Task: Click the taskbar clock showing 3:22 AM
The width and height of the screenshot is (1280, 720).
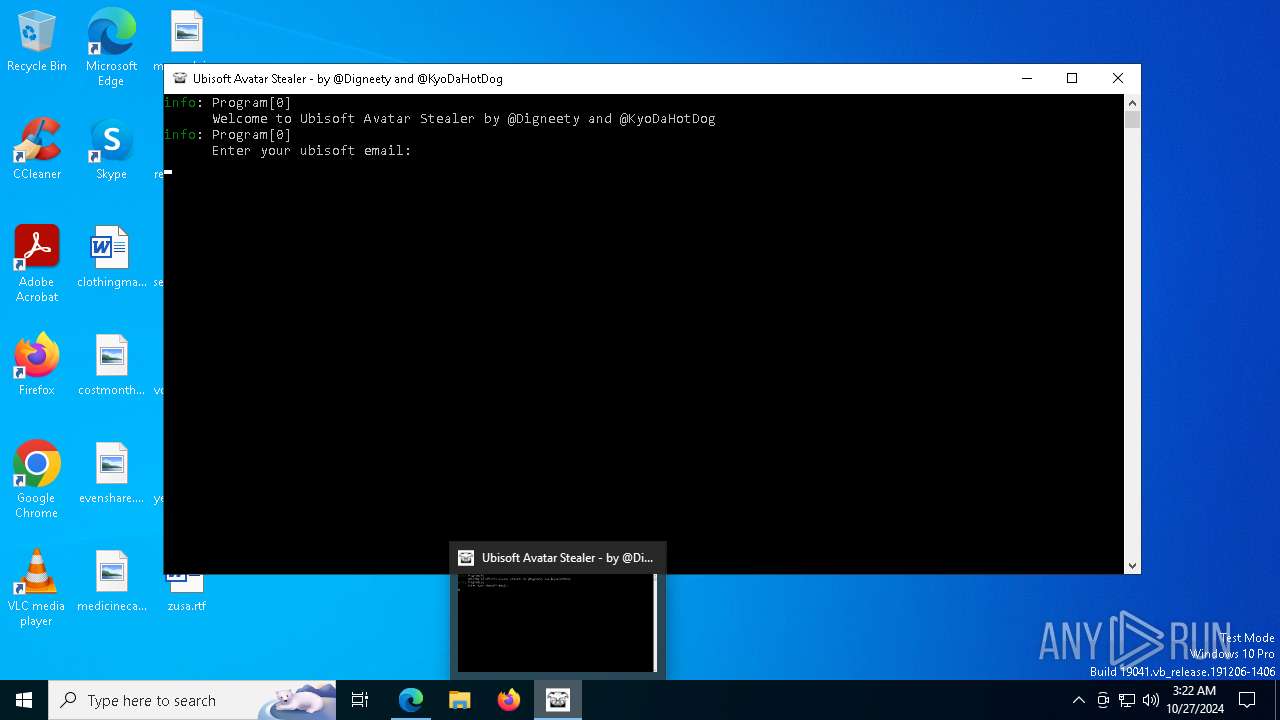Action: (x=1194, y=700)
